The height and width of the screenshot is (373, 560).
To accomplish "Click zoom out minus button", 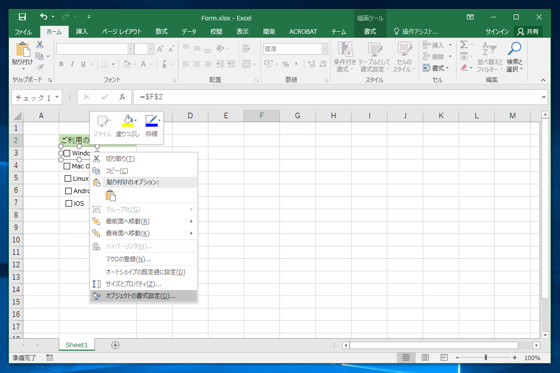I will 457,357.
